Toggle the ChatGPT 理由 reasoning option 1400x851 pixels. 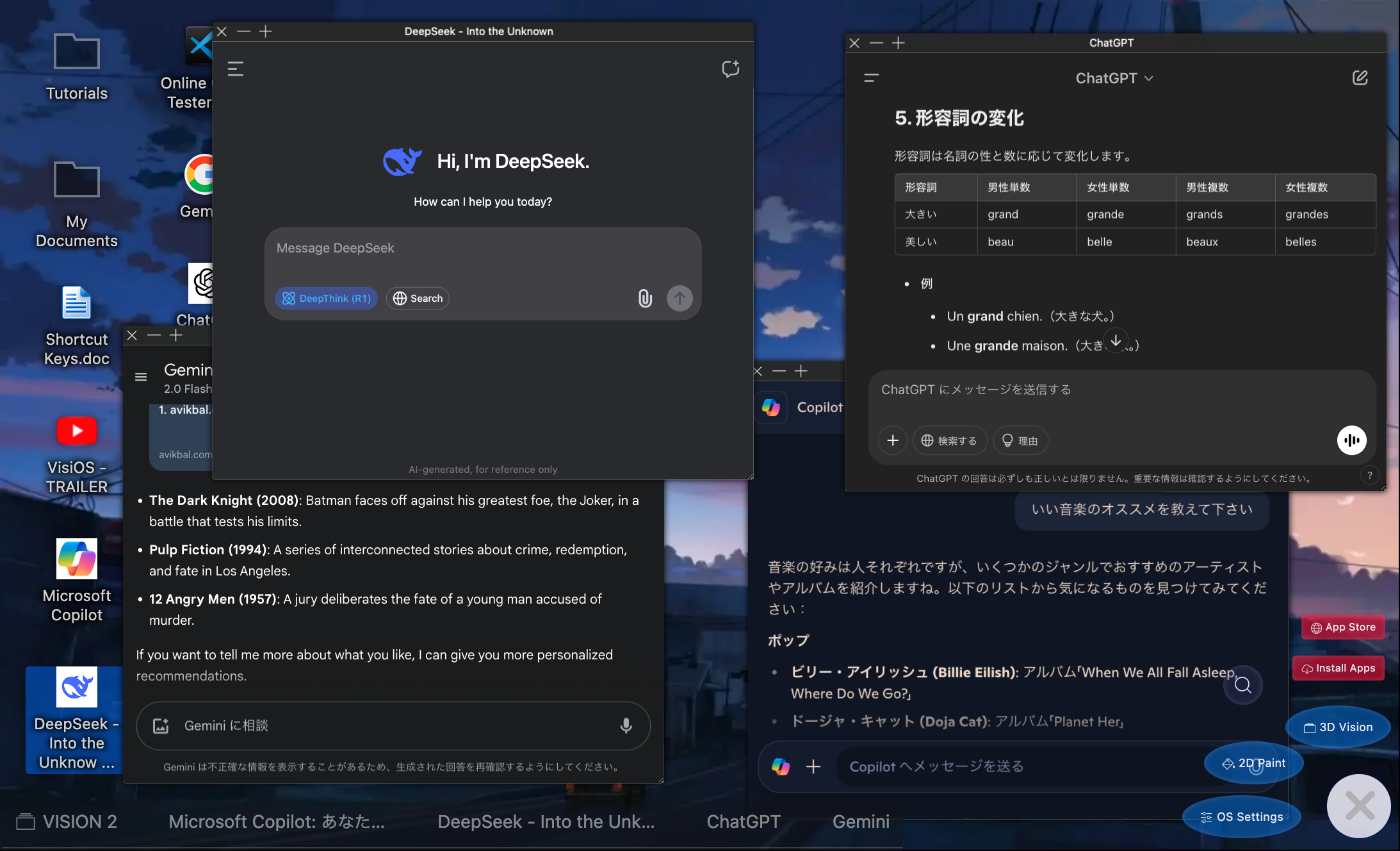pos(1020,441)
